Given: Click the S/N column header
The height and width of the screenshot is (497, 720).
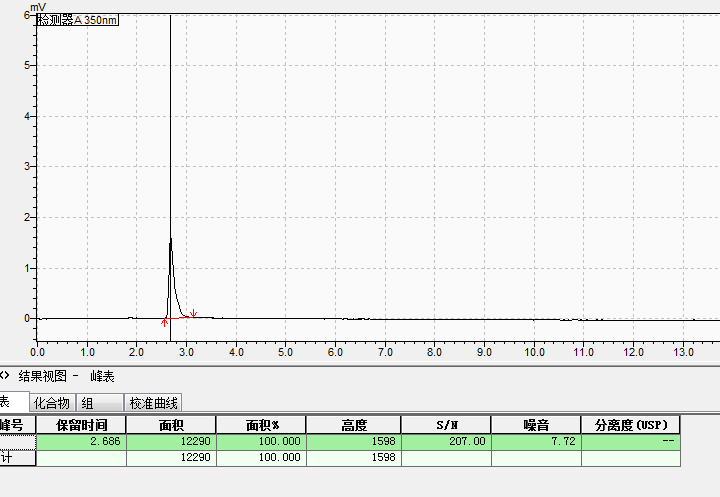Looking at the screenshot, I should [x=446, y=425].
